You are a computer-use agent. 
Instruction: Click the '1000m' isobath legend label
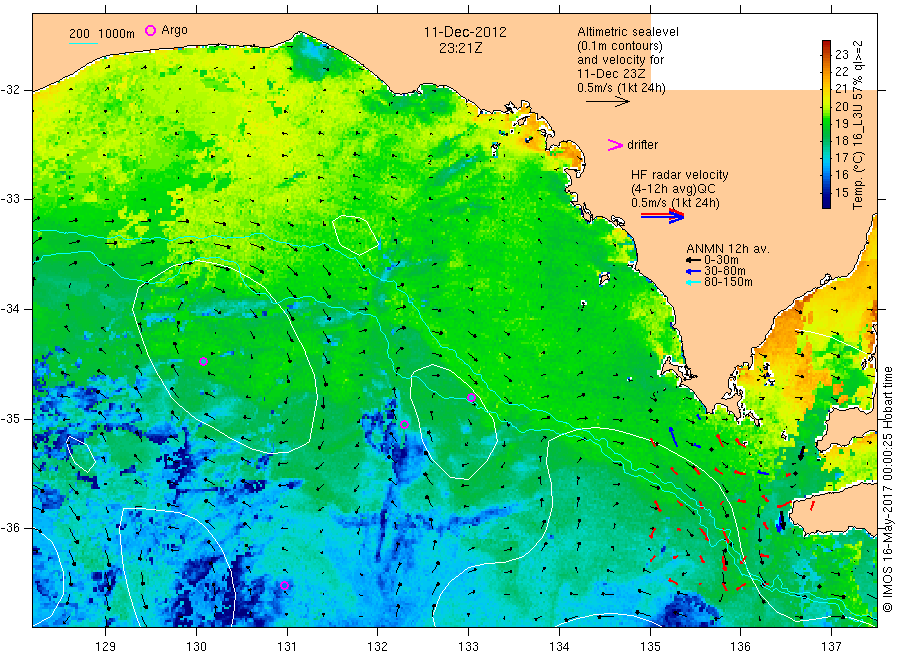click(x=117, y=34)
